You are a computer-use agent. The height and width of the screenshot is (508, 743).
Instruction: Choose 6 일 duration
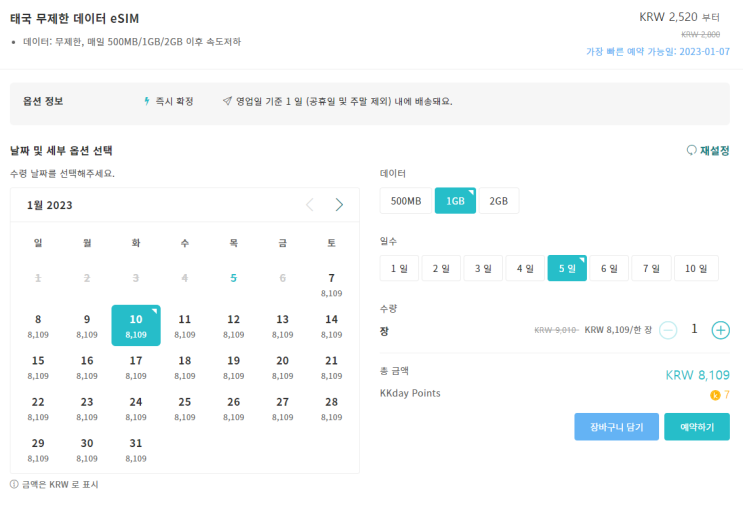point(609,268)
